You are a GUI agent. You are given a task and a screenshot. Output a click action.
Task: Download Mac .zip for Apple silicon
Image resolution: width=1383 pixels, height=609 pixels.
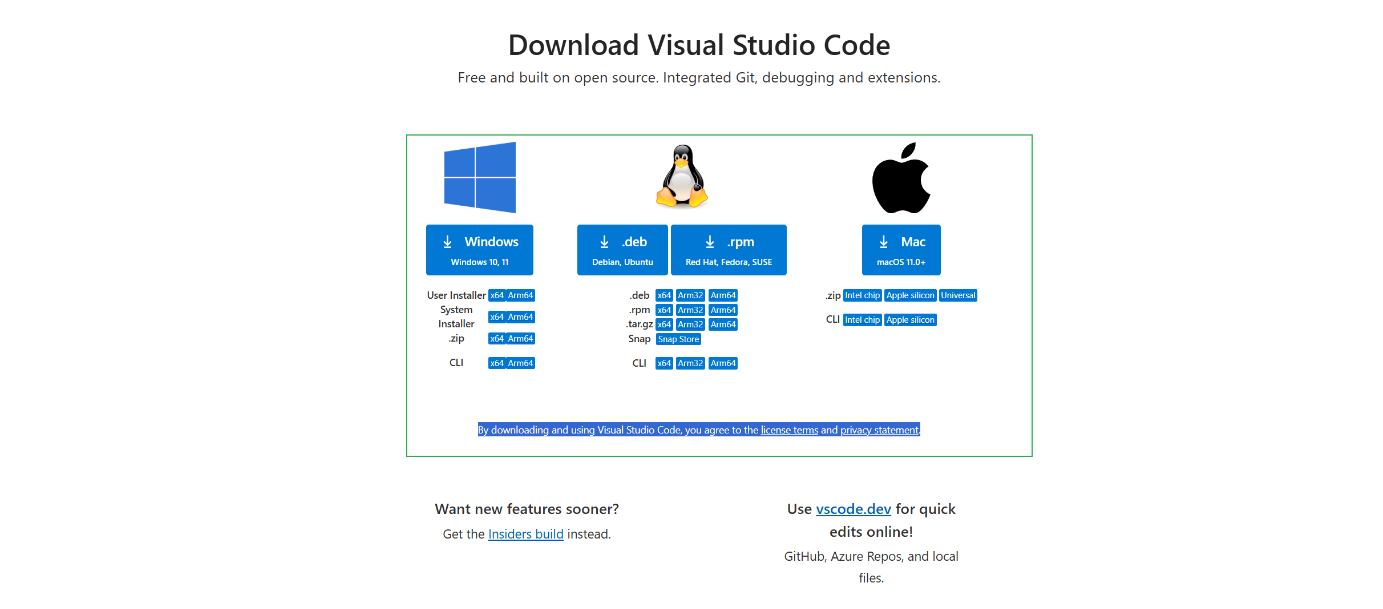coord(910,295)
